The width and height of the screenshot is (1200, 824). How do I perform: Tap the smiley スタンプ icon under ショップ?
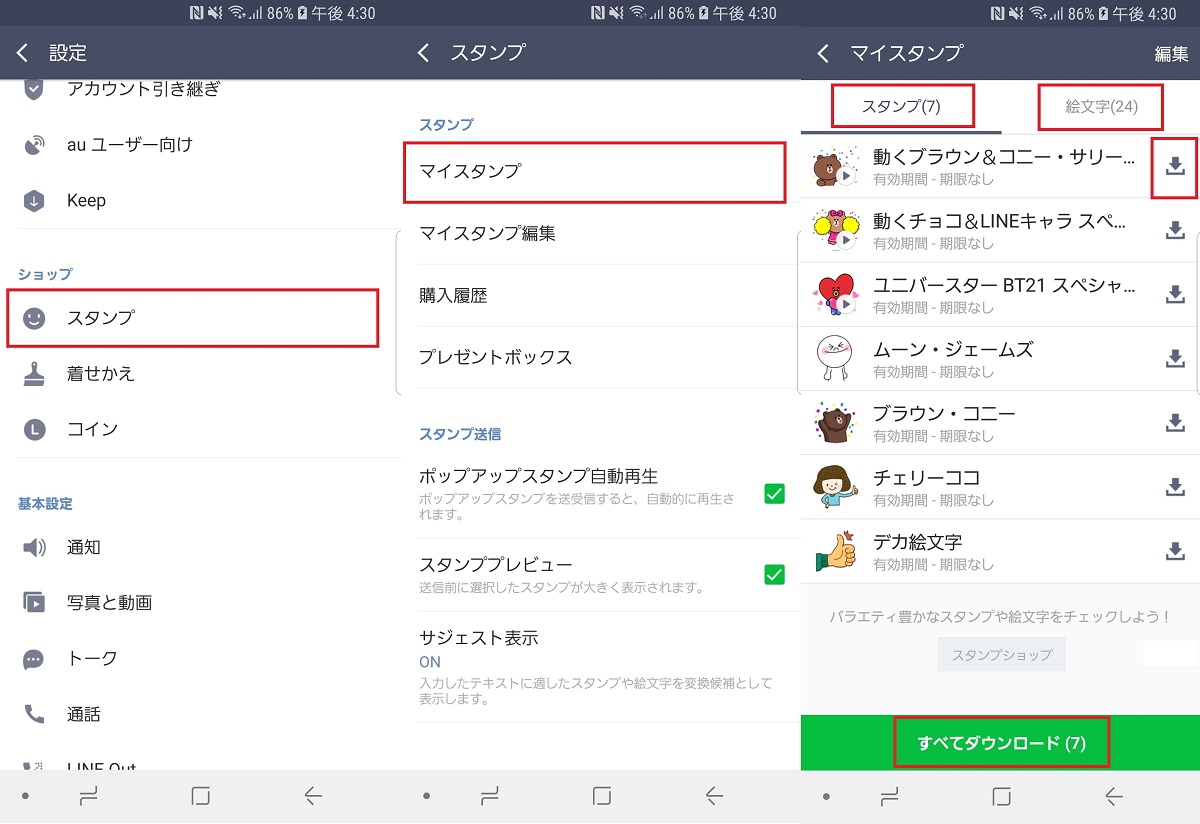click(34, 318)
